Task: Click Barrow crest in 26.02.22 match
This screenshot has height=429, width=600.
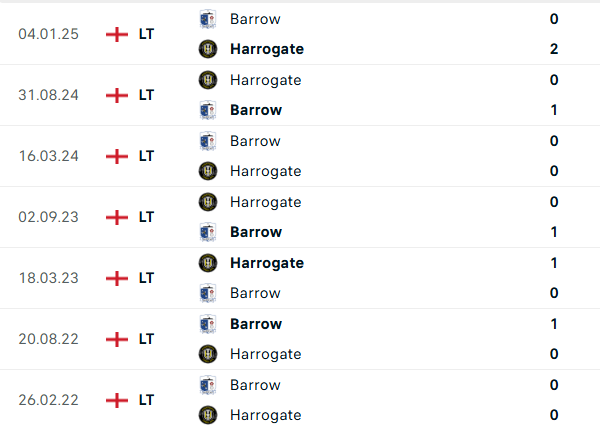Action: coord(208,385)
